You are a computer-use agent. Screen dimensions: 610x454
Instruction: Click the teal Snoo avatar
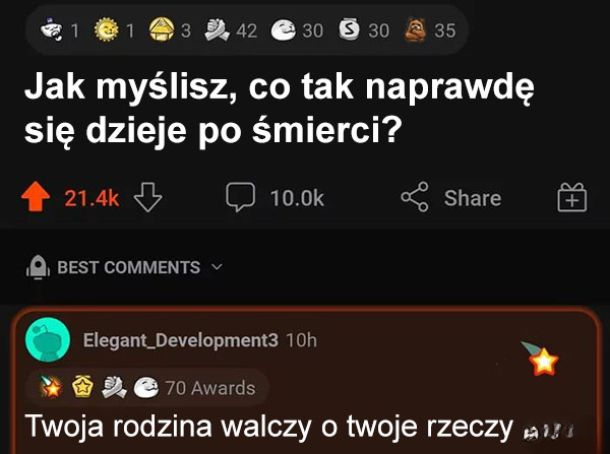tap(48, 340)
